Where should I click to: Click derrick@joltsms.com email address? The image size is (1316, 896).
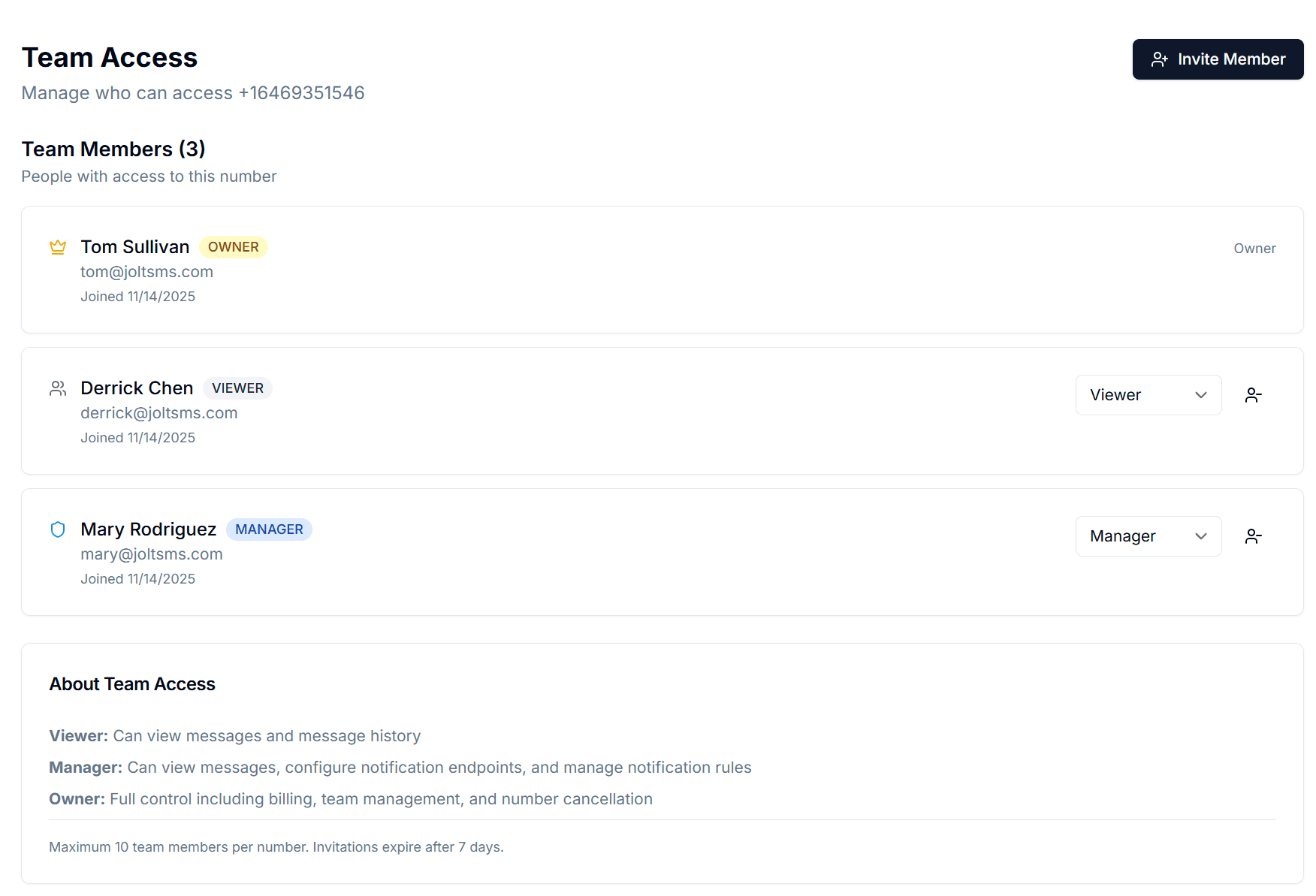[158, 412]
